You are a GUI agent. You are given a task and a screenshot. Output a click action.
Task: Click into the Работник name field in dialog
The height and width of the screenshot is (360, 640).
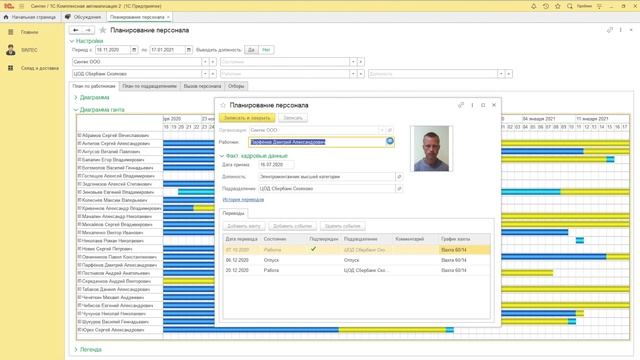pyautogui.click(x=317, y=142)
